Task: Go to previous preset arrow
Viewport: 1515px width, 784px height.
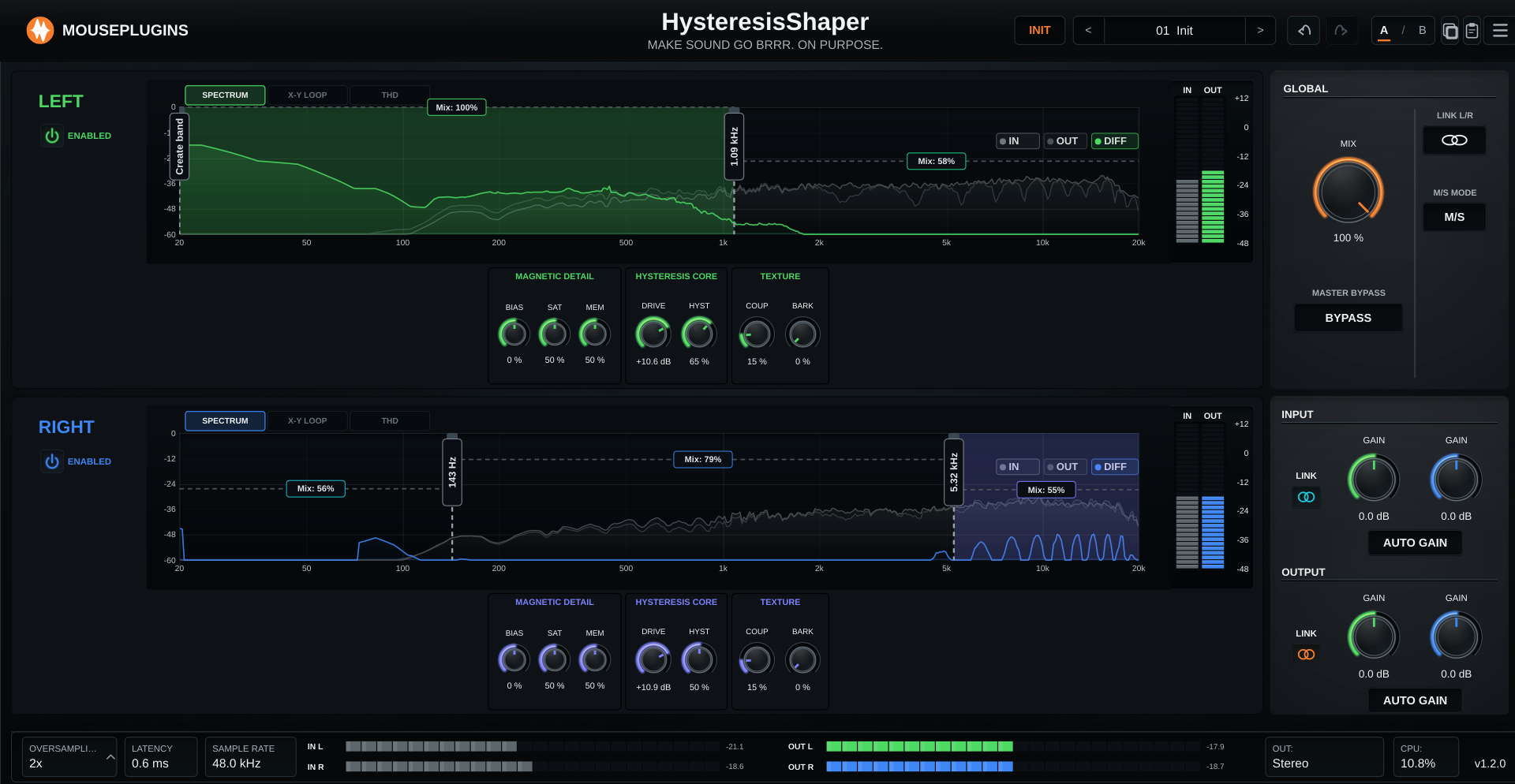Action: [1088, 30]
